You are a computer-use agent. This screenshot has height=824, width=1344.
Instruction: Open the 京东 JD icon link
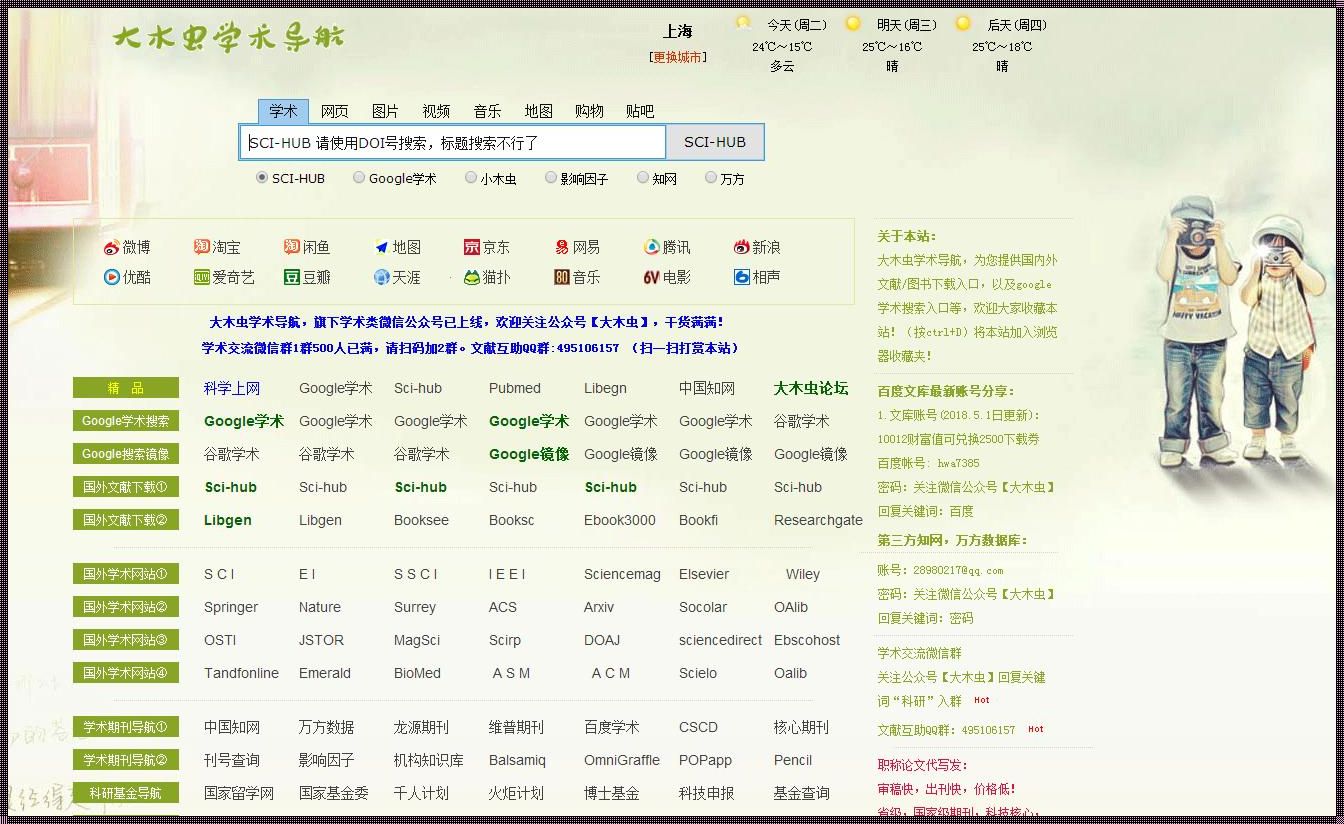487,247
